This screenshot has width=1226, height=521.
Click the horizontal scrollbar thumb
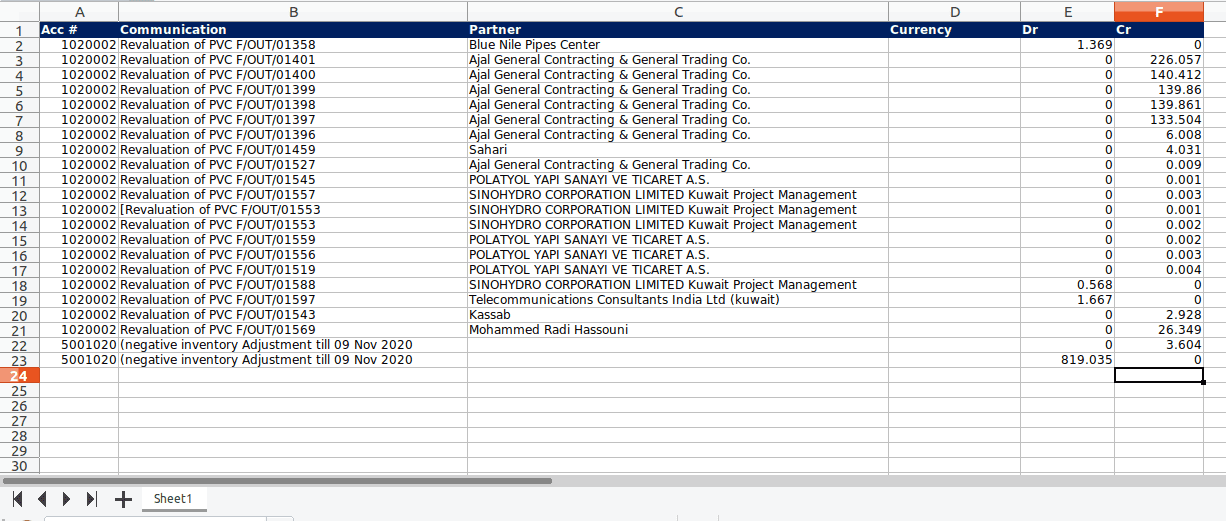[x=278, y=481]
